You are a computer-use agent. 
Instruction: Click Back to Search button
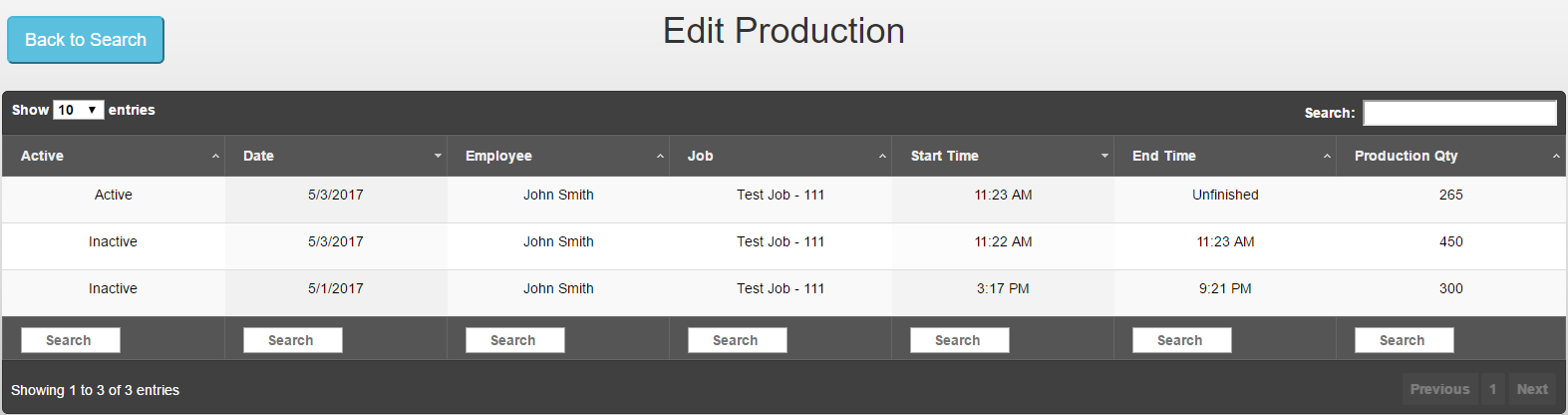tap(86, 40)
